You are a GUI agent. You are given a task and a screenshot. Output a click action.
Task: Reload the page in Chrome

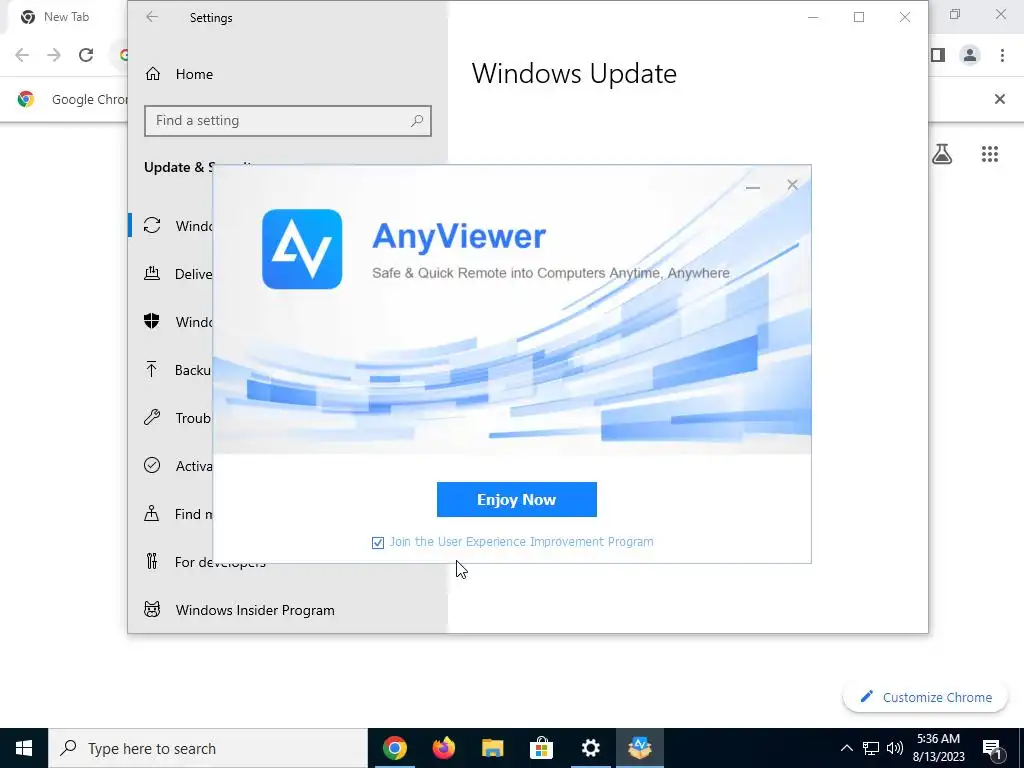tap(86, 55)
